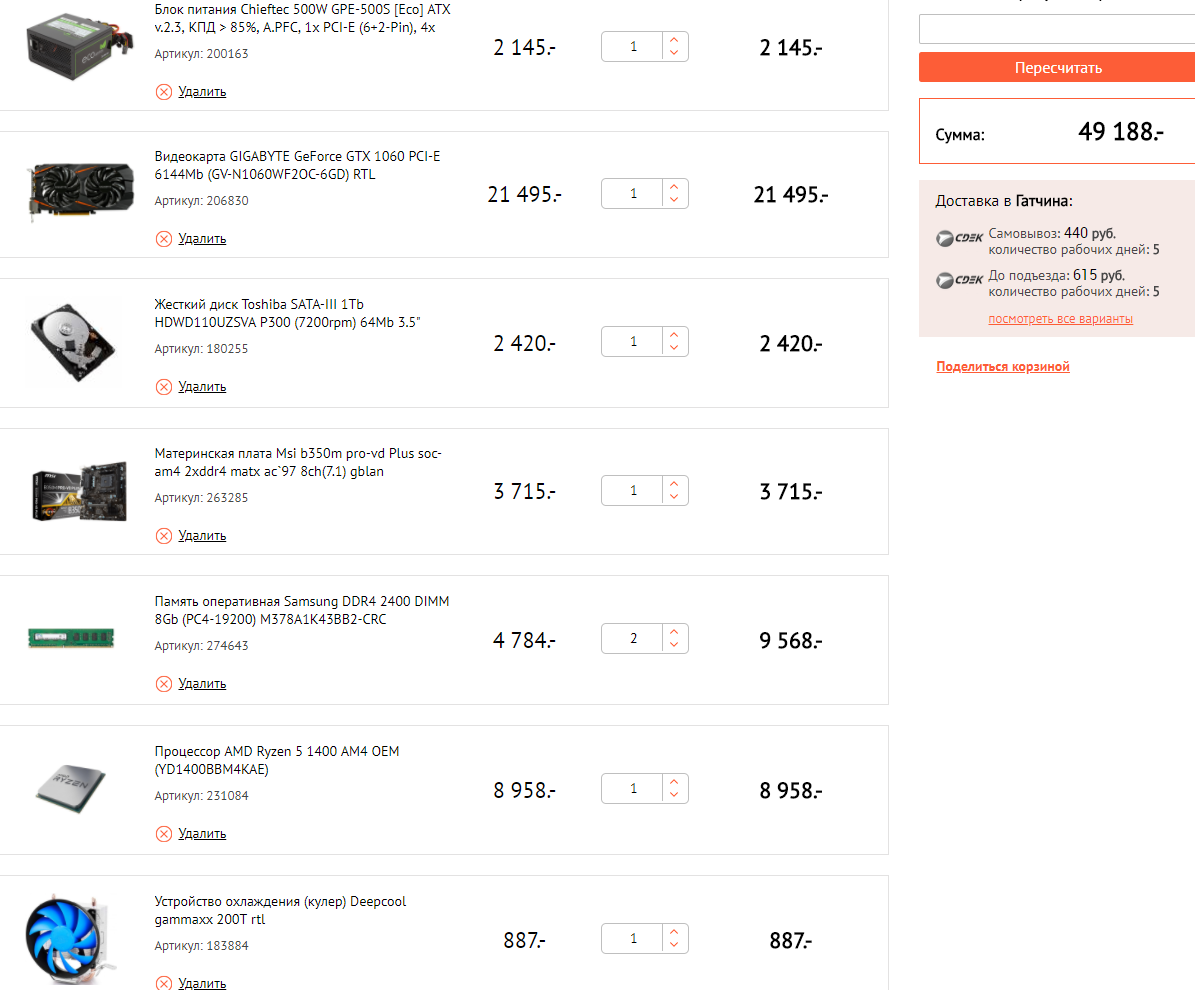Decrease quantity of Toshiba hard drive
1195x990 pixels.
[x=674, y=348]
